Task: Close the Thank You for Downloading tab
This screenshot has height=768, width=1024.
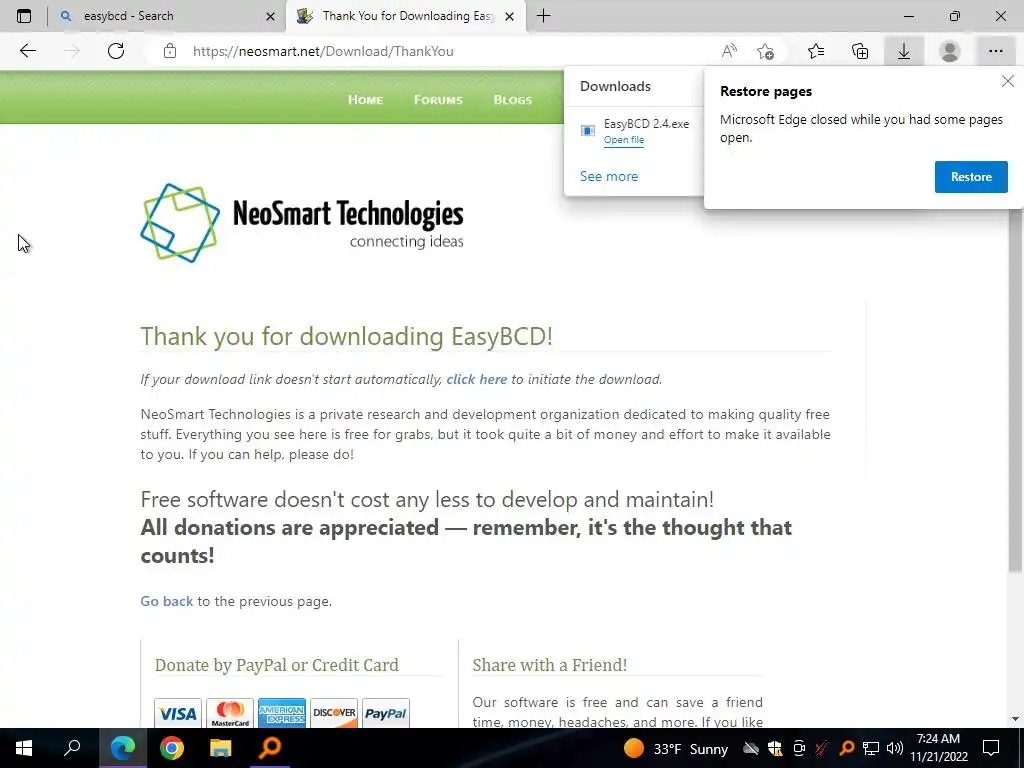Action: tap(509, 16)
